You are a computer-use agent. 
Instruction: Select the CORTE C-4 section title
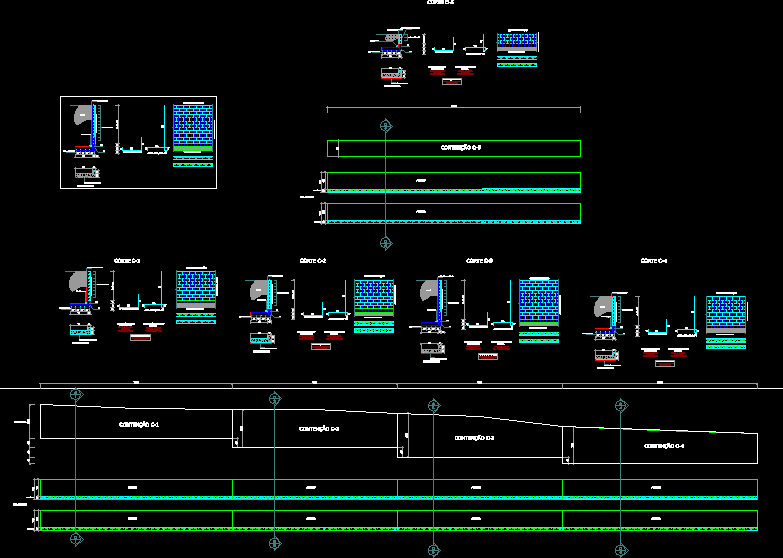(653, 261)
